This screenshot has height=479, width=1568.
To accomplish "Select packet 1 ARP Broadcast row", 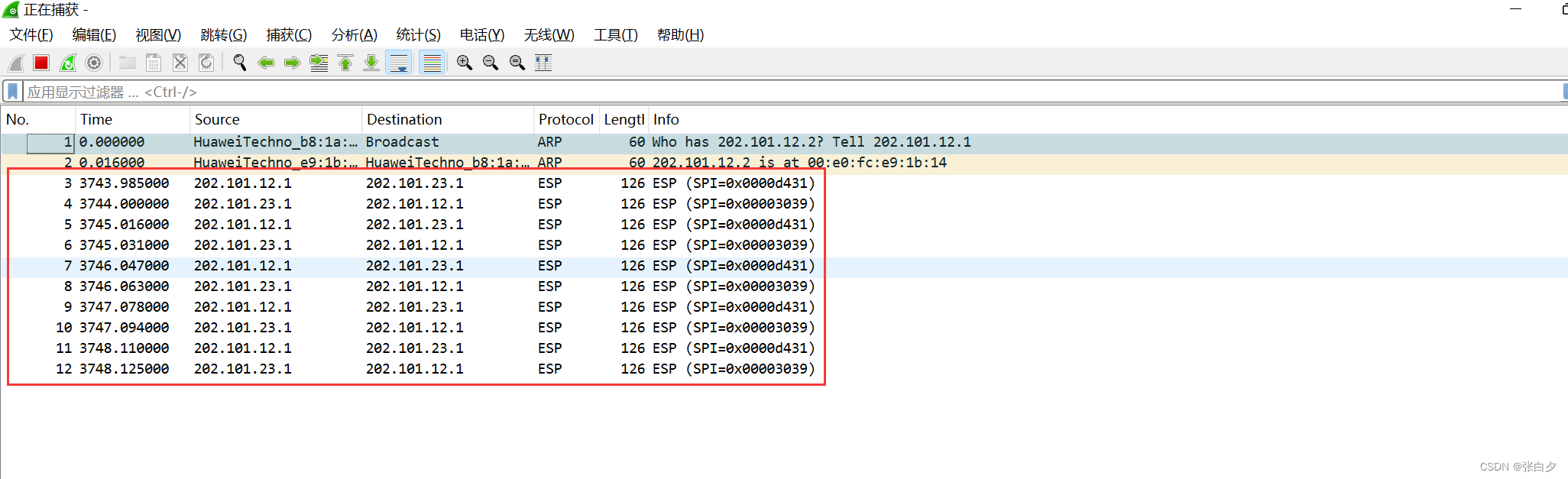I will (784, 142).
